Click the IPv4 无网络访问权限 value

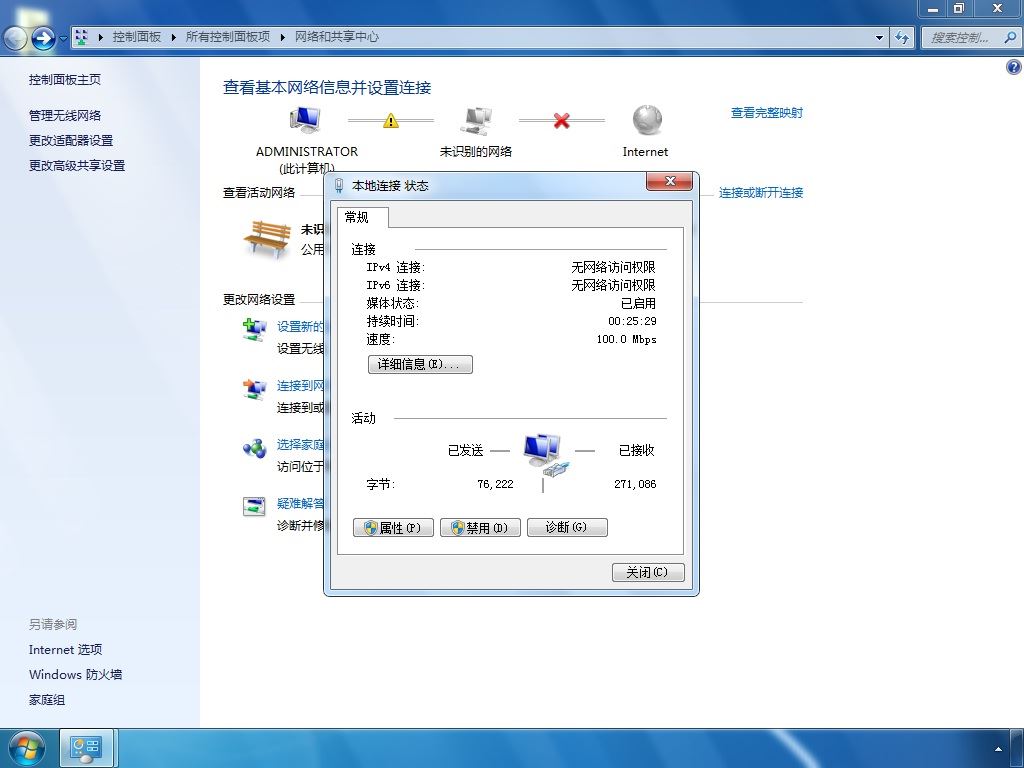[613, 267]
